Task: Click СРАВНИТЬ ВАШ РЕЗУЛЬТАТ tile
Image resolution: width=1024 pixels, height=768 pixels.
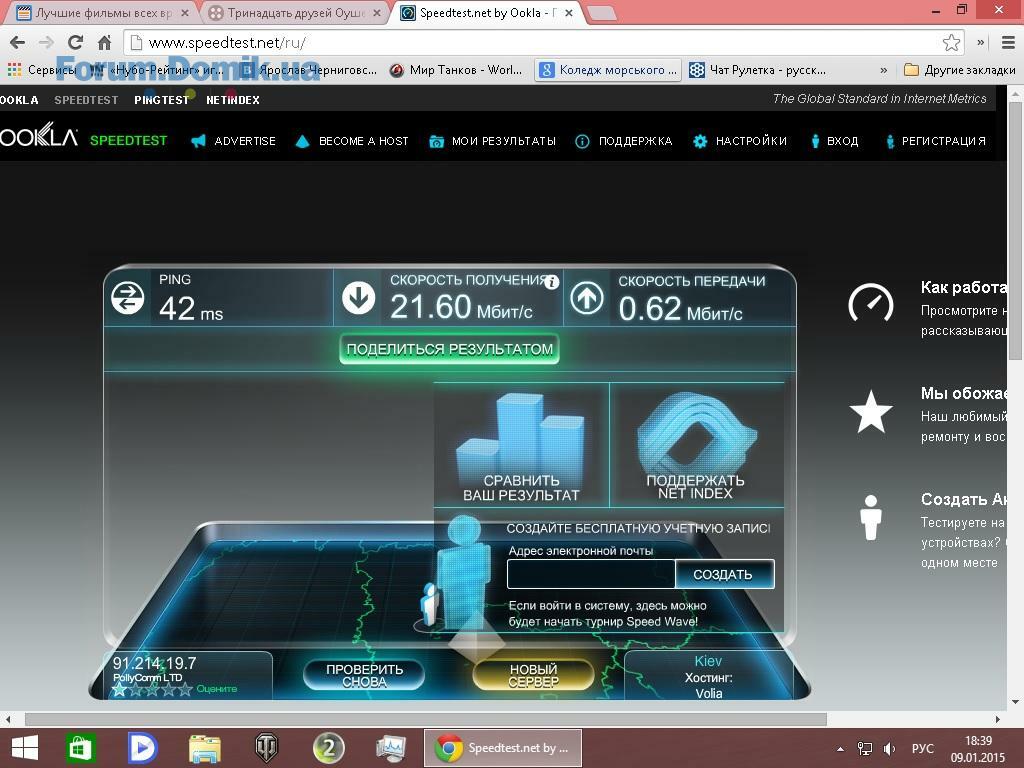Action: [521, 445]
